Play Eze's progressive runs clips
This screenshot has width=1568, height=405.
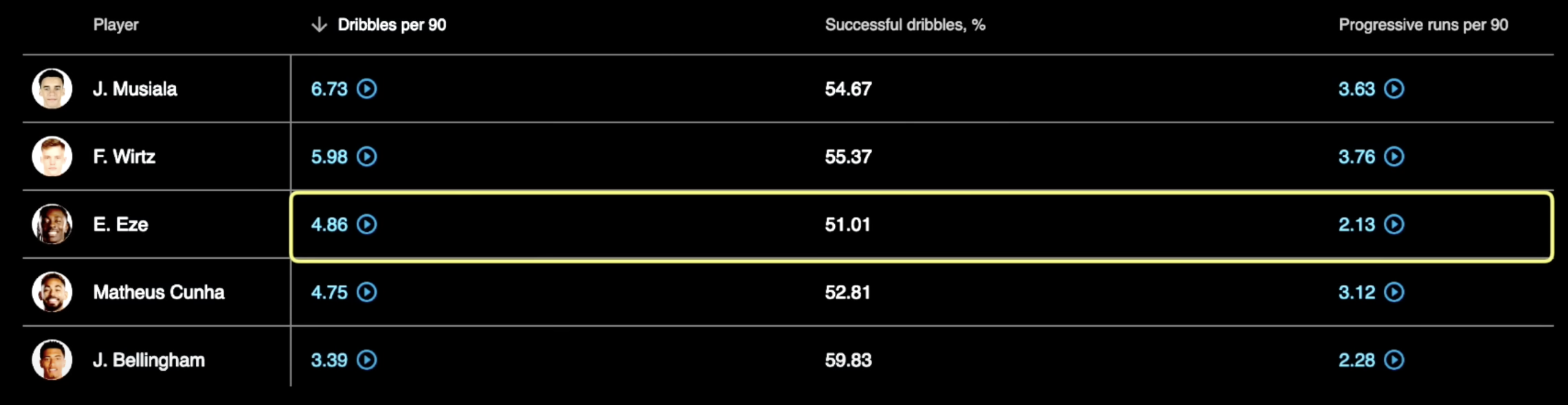click(1394, 225)
